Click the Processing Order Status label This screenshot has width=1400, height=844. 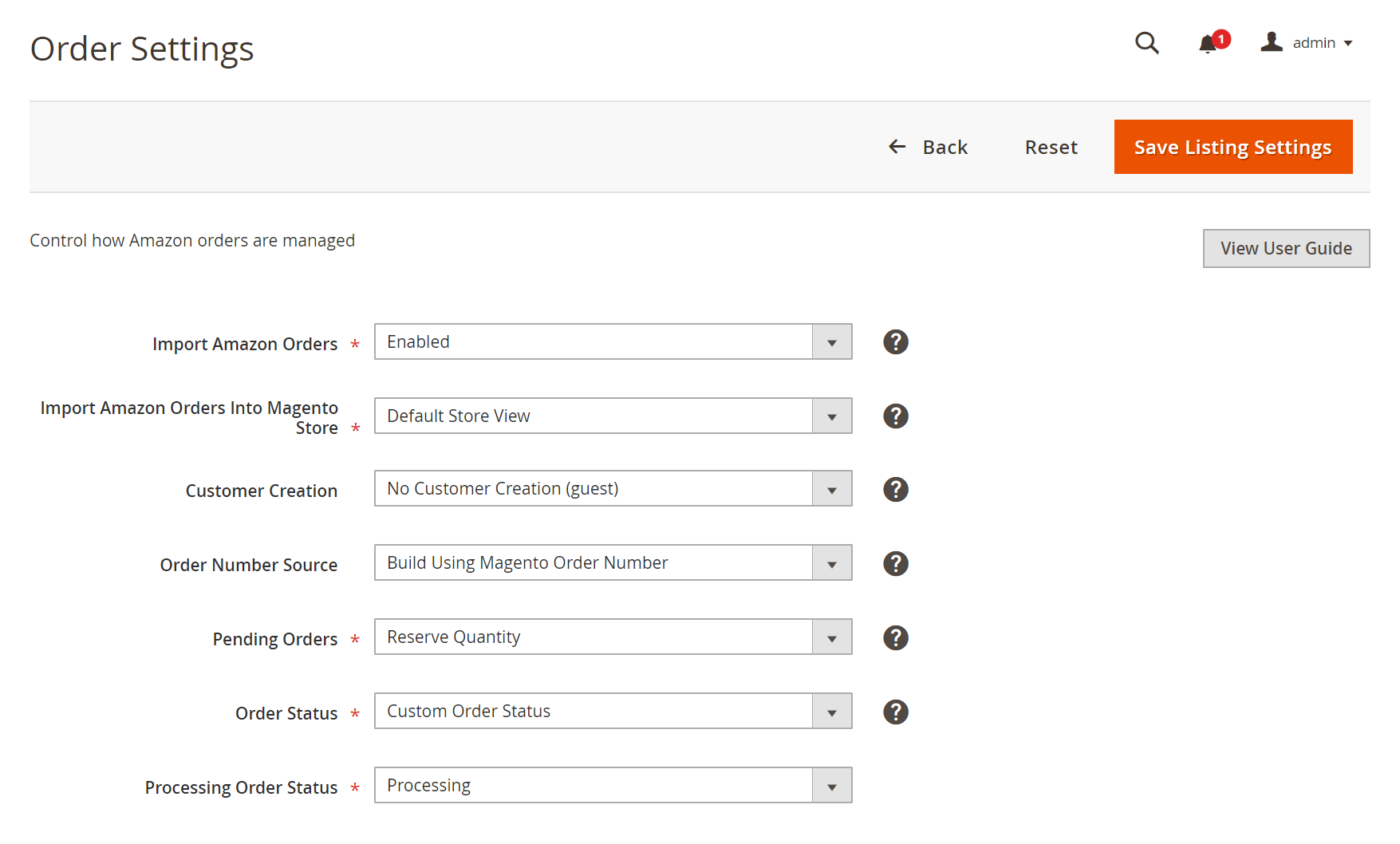pos(242,787)
